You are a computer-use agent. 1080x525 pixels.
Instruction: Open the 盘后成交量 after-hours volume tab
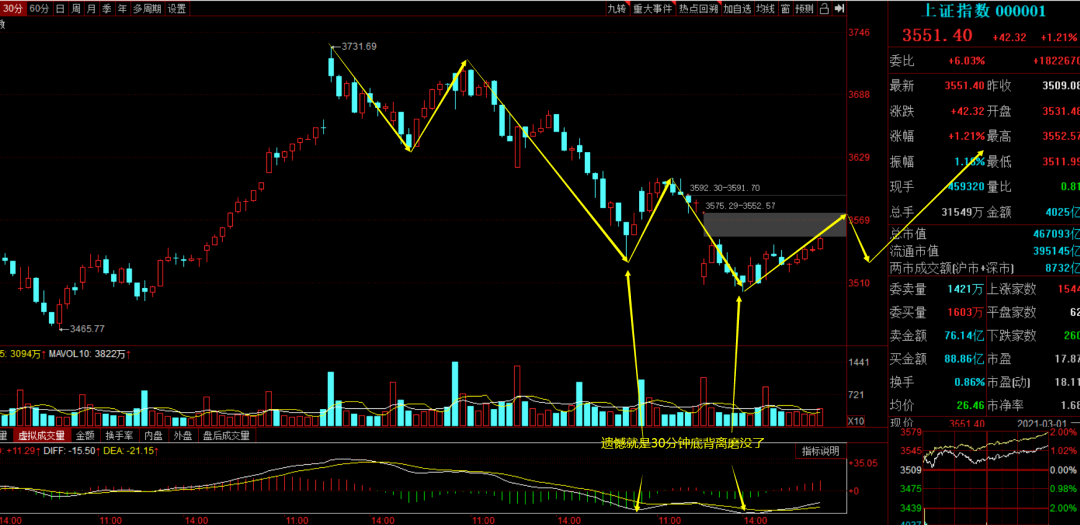coord(226,435)
